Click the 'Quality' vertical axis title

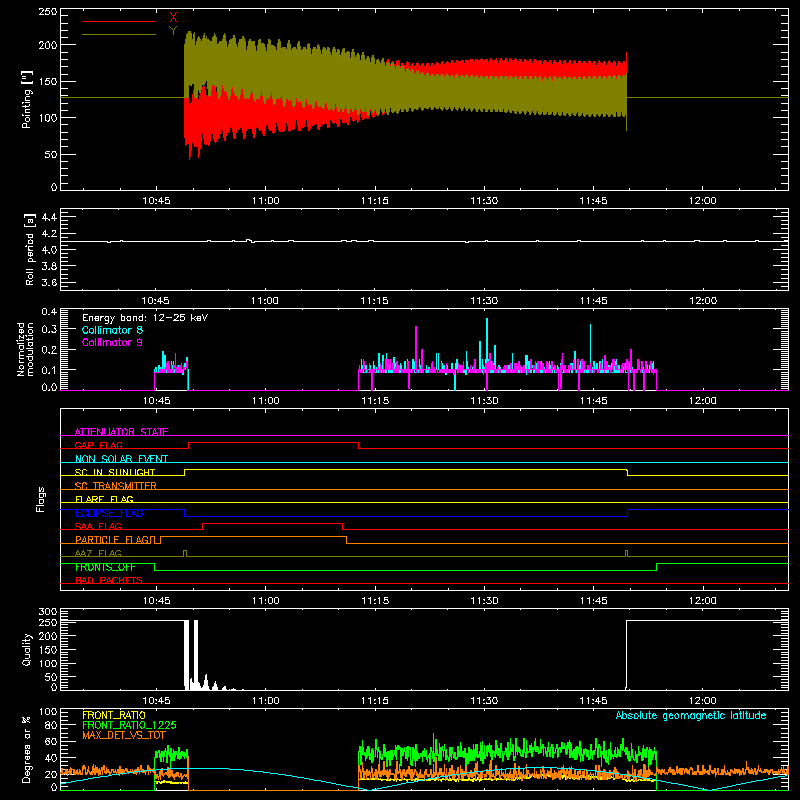(27, 649)
